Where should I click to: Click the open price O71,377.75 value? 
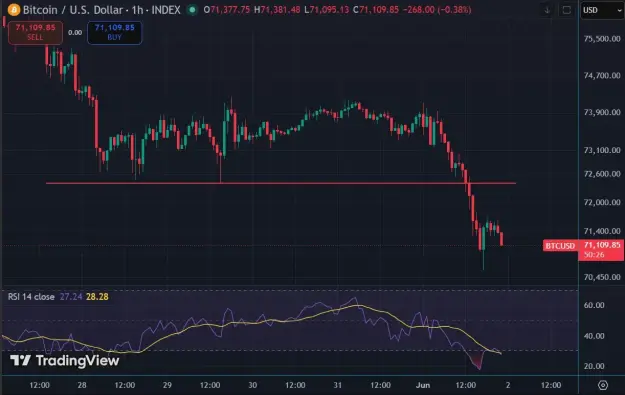click(x=226, y=10)
